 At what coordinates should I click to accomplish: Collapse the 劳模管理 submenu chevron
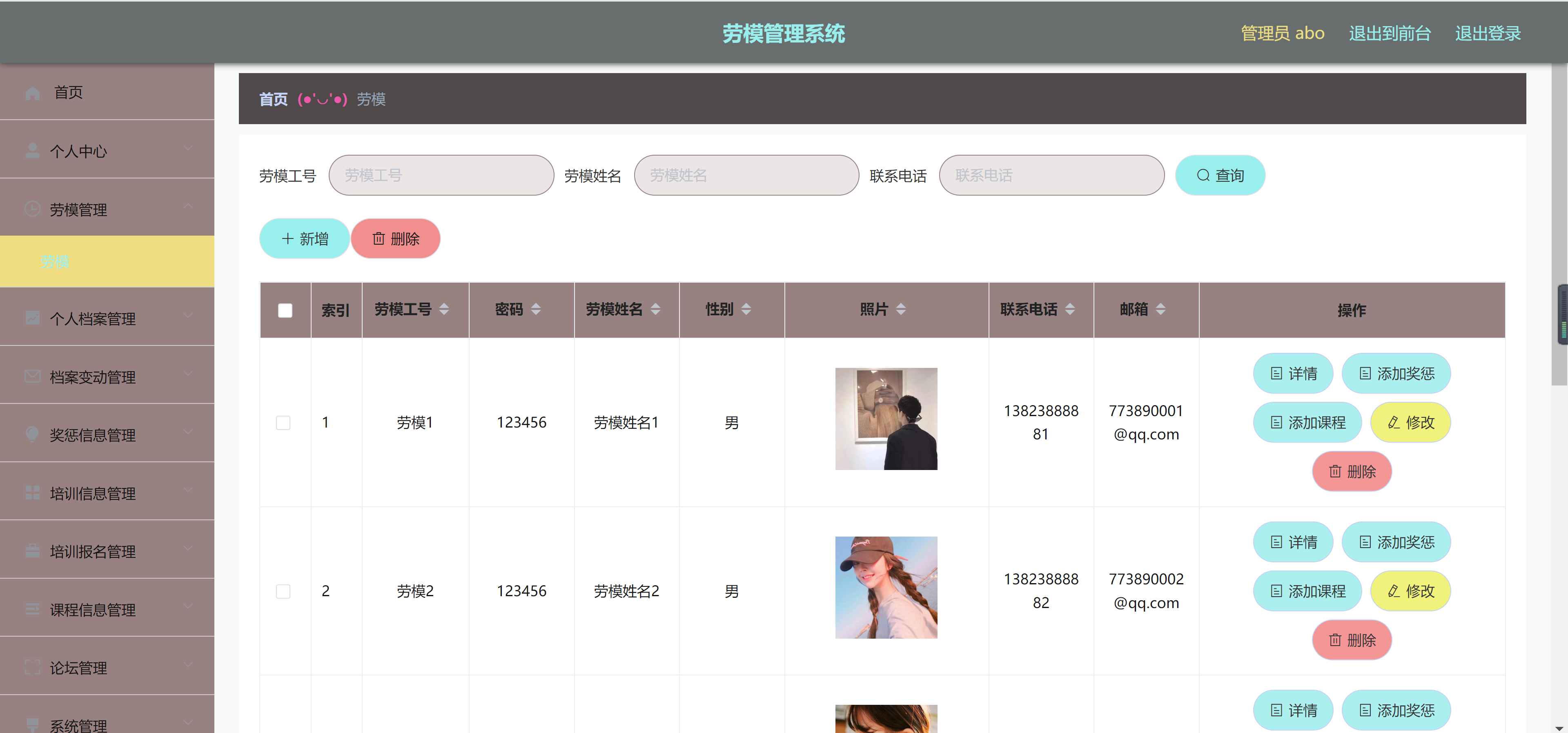pos(188,206)
